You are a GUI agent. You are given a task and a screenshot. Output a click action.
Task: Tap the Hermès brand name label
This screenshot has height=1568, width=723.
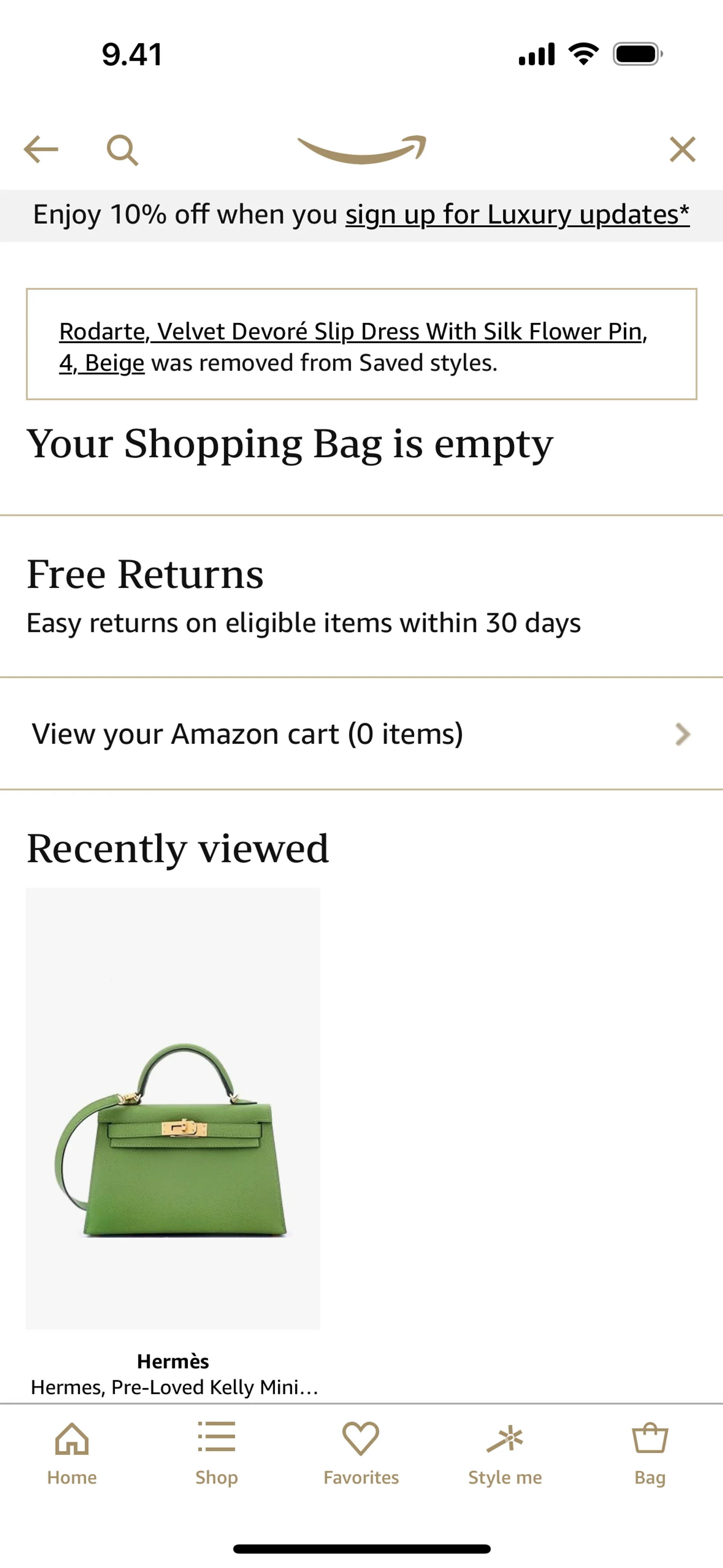(173, 1362)
